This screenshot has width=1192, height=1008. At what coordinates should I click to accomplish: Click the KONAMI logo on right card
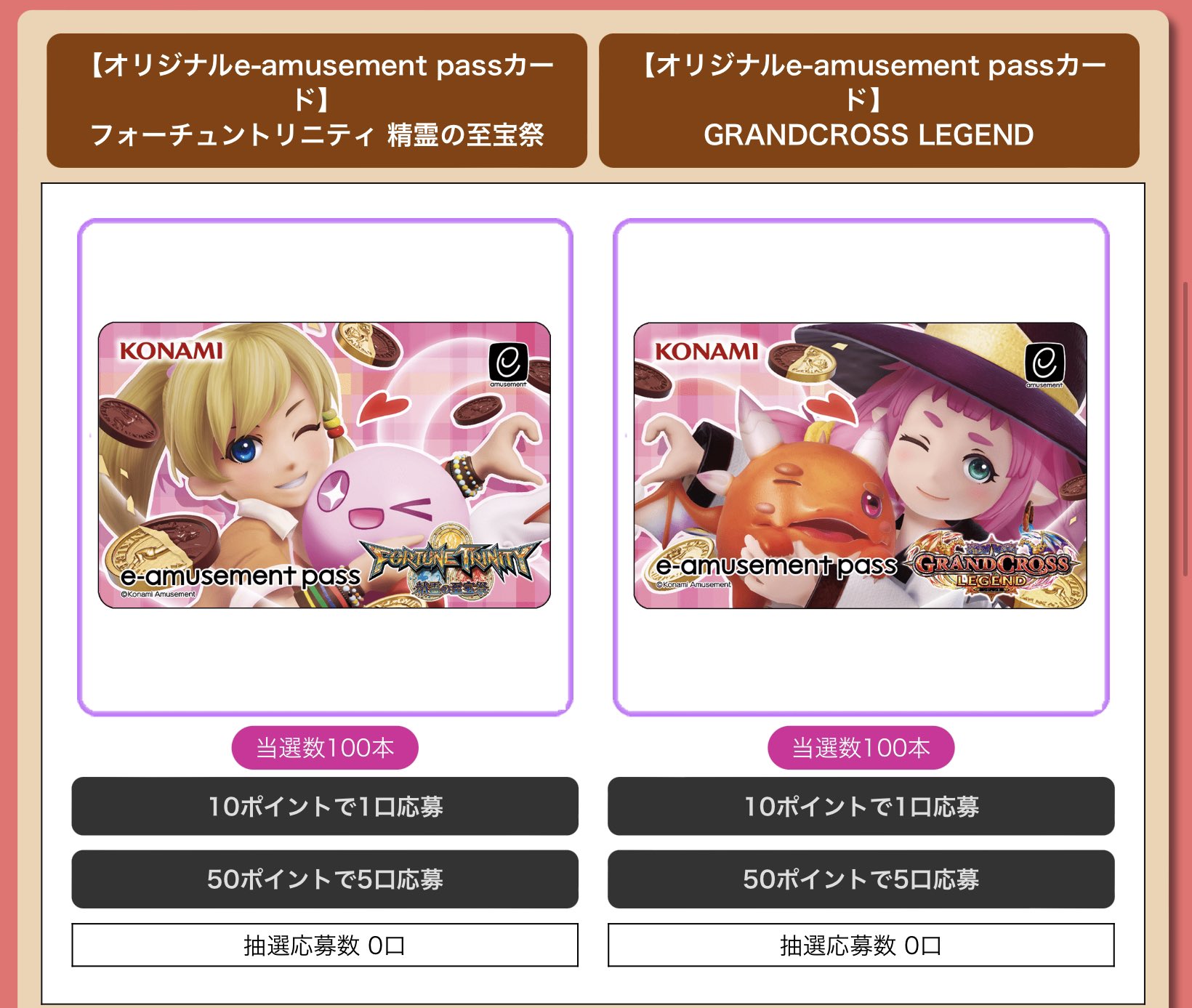pos(706,351)
